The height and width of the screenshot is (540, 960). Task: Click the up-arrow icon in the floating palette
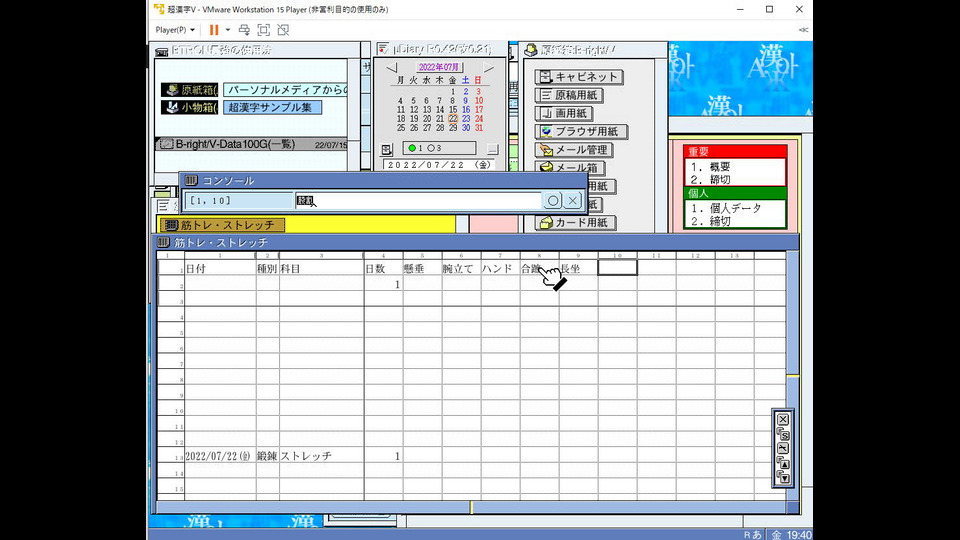click(x=782, y=463)
